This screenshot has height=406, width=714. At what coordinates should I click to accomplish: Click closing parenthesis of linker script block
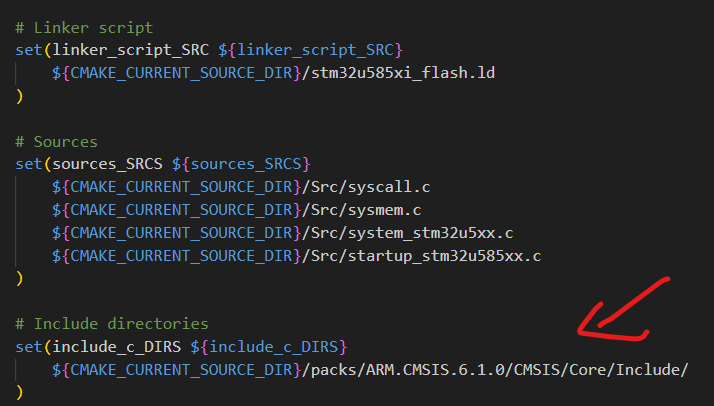click(x=19, y=96)
